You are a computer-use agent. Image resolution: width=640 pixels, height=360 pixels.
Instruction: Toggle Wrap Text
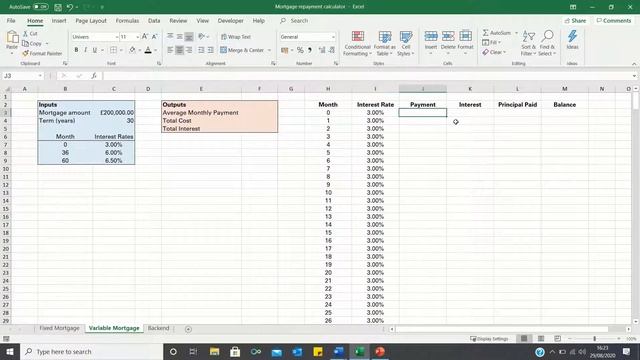[236, 37]
